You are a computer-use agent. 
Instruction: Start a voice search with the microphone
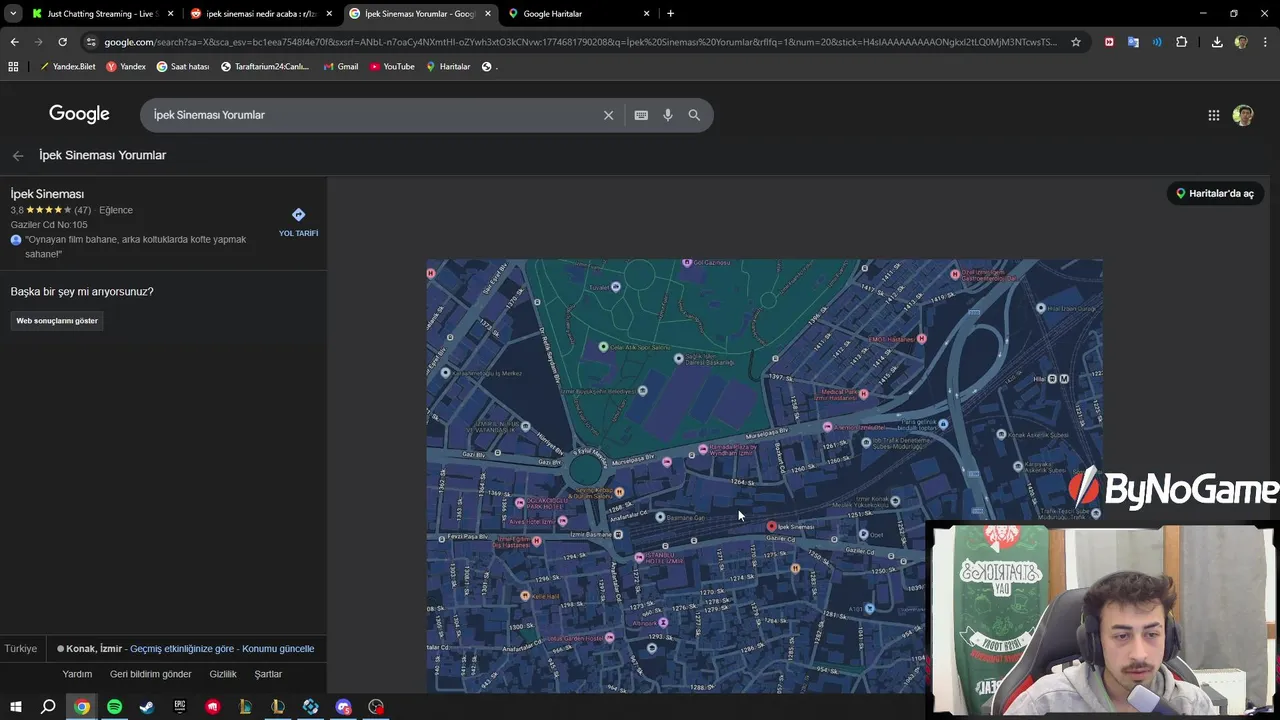pyautogui.click(x=668, y=115)
